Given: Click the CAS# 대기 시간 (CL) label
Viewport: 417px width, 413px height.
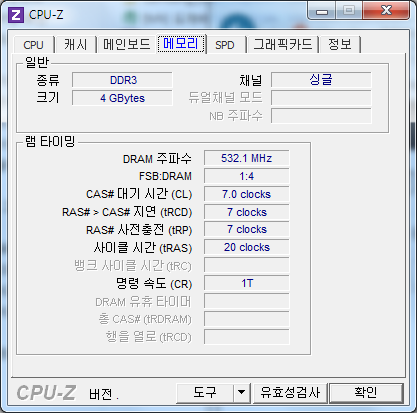Looking at the screenshot, I should 139,194.
